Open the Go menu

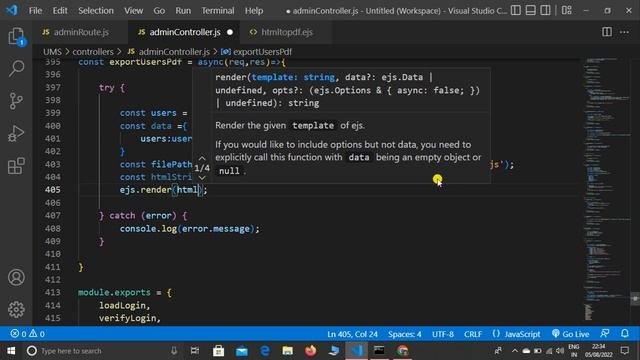(x=159, y=11)
